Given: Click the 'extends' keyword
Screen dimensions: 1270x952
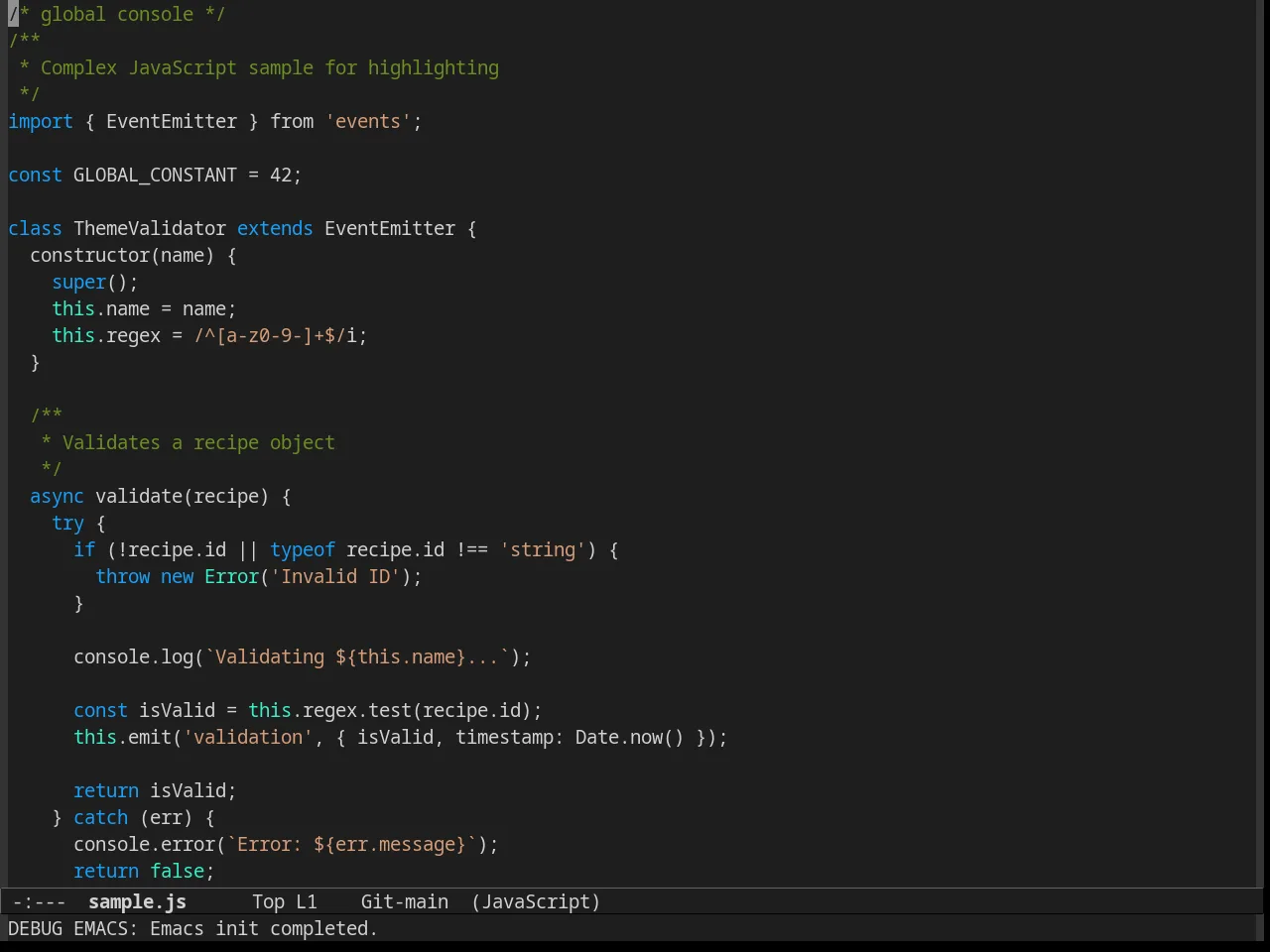Looking at the screenshot, I should (x=275, y=228).
